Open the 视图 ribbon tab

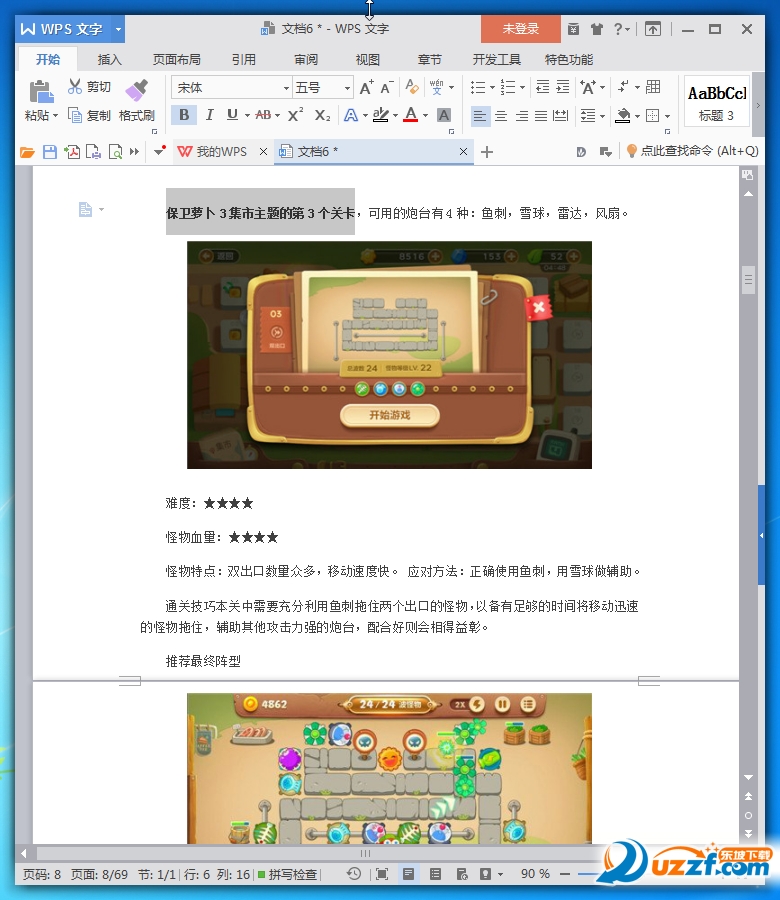click(367, 60)
